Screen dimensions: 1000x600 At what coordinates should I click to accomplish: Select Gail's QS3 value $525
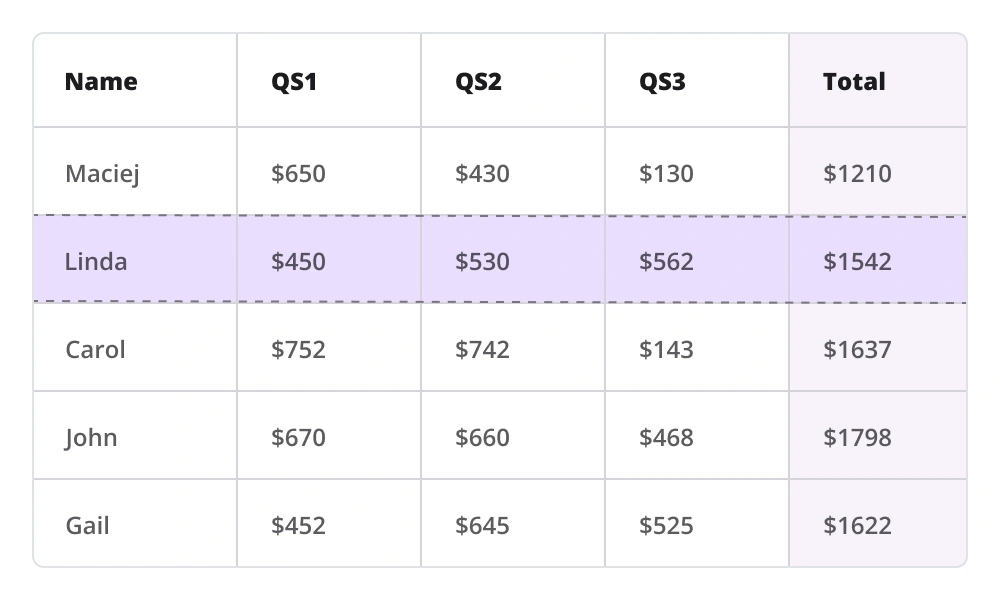pyautogui.click(x=666, y=526)
